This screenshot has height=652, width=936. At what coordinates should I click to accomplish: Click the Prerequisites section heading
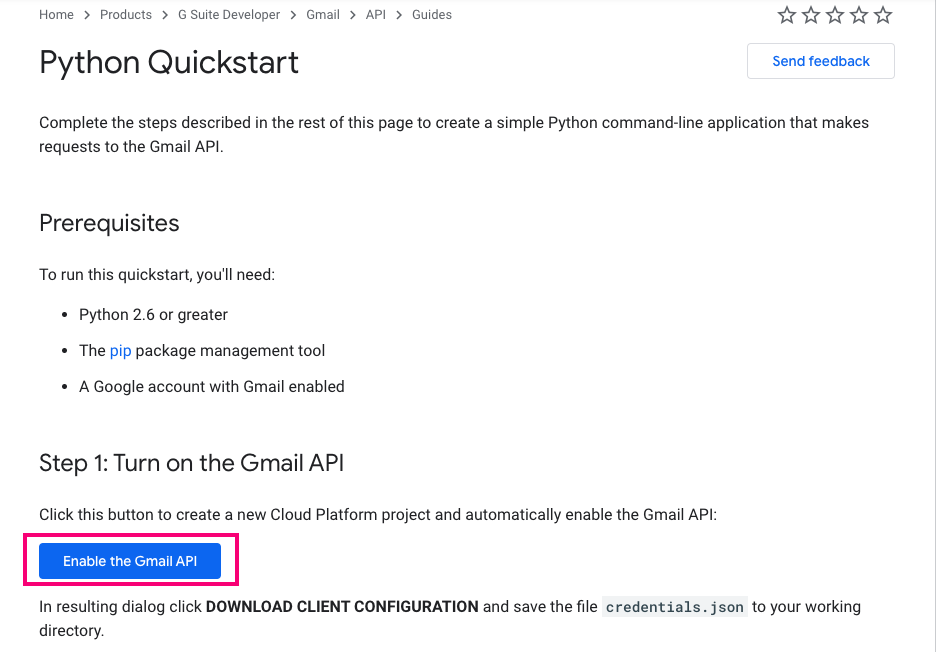[109, 223]
